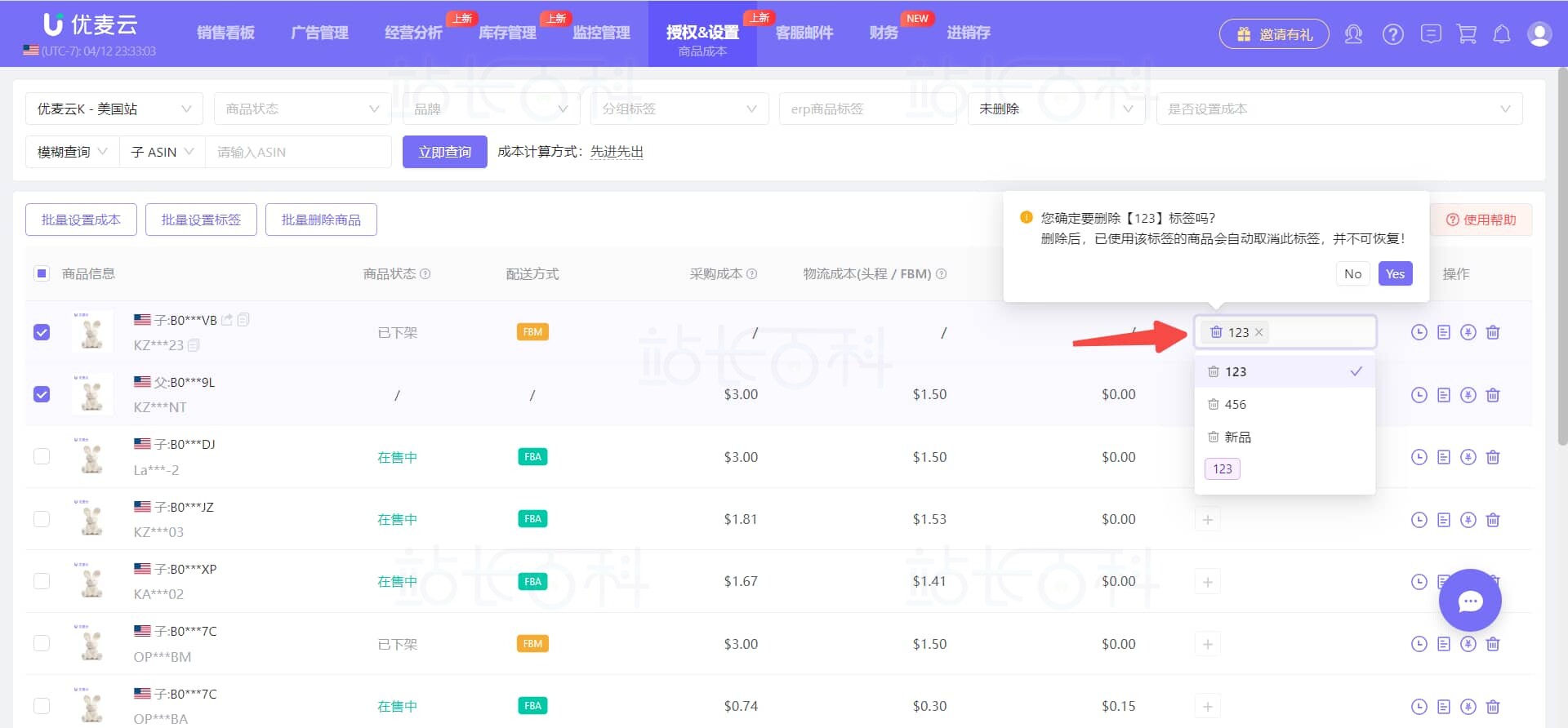The image size is (1568, 728).
Task: Open the 客服邮件 menu
Action: (x=804, y=33)
